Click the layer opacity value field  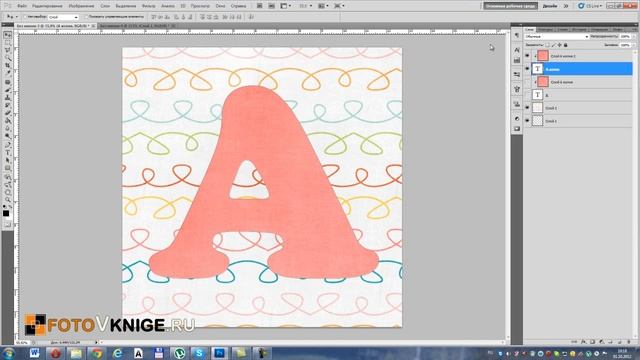click(x=625, y=37)
